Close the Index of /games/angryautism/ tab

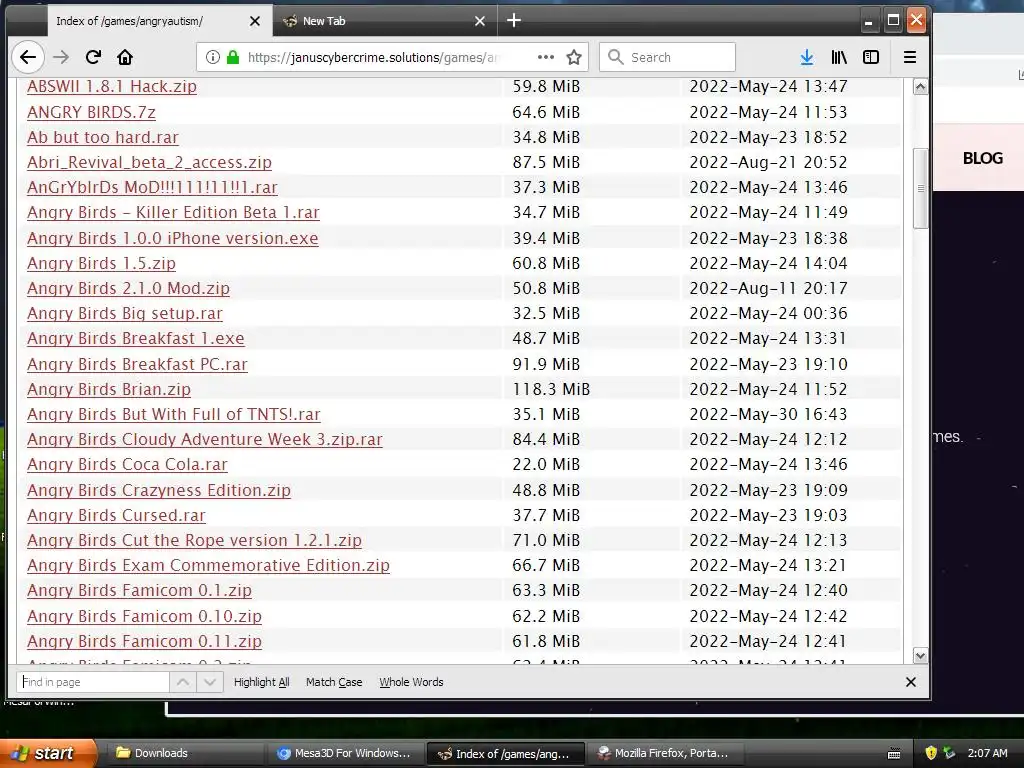[x=255, y=21]
